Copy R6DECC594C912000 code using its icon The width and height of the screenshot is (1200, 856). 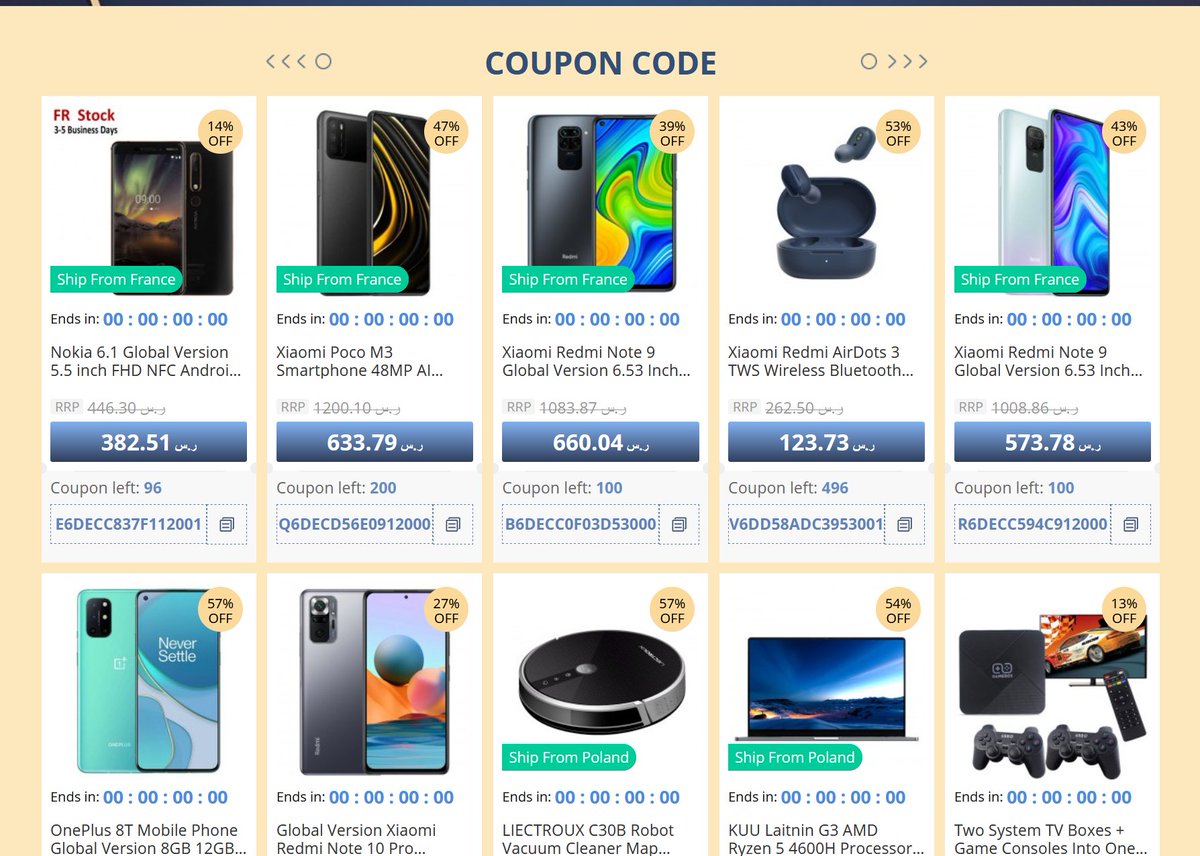click(x=1131, y=524)
